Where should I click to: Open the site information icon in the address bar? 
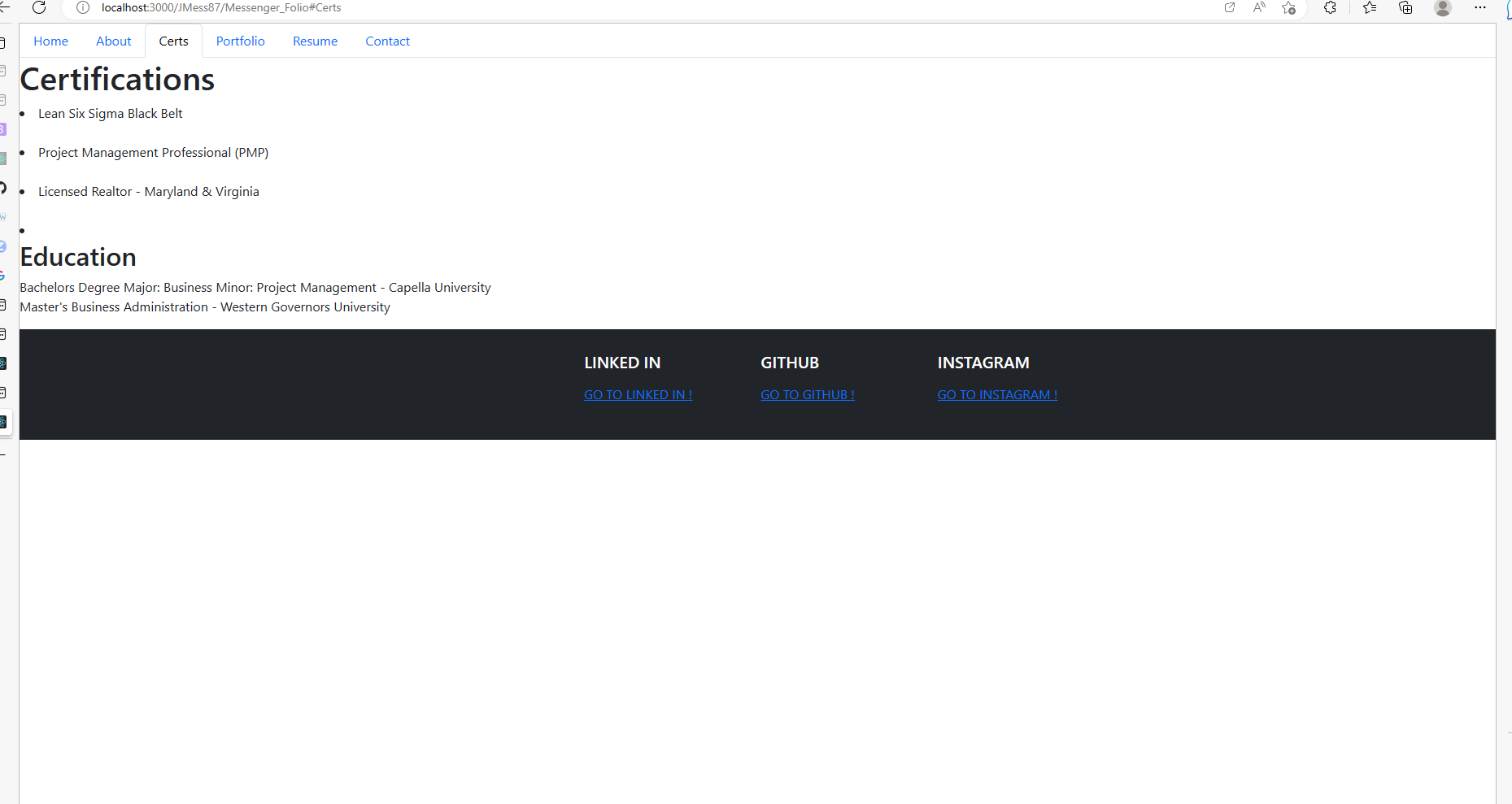tap(81, 7)
